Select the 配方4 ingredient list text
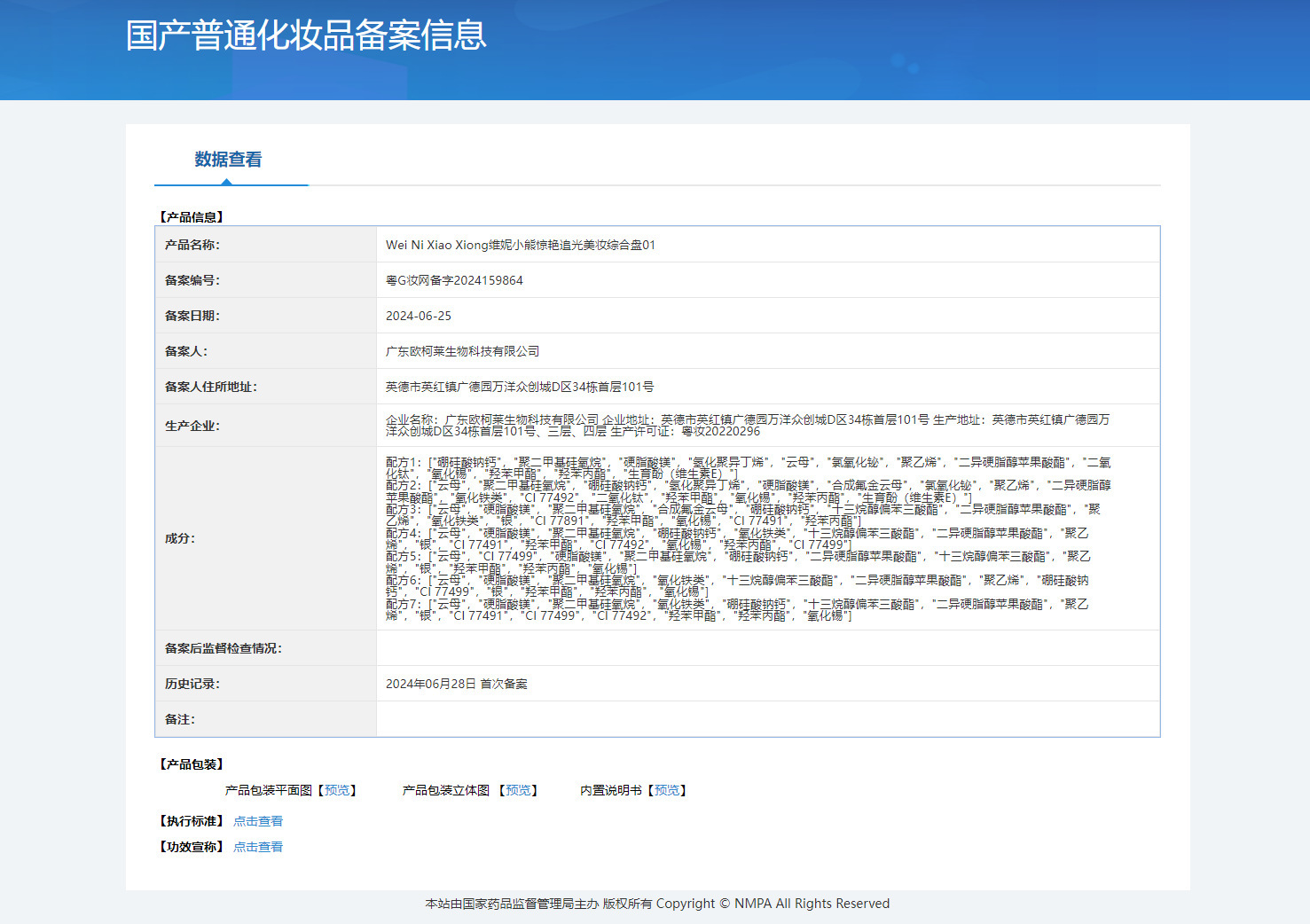1310x924 pixels. [x=737, y=539]
